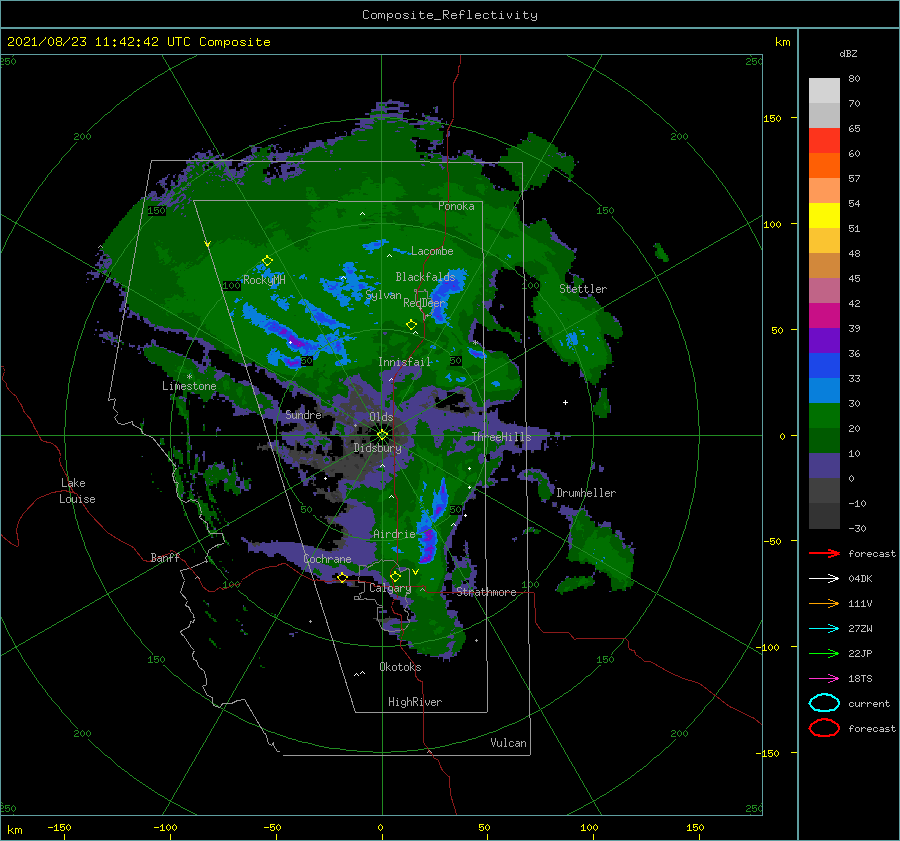Select the orange 111V arrow icon

(824, 603)
